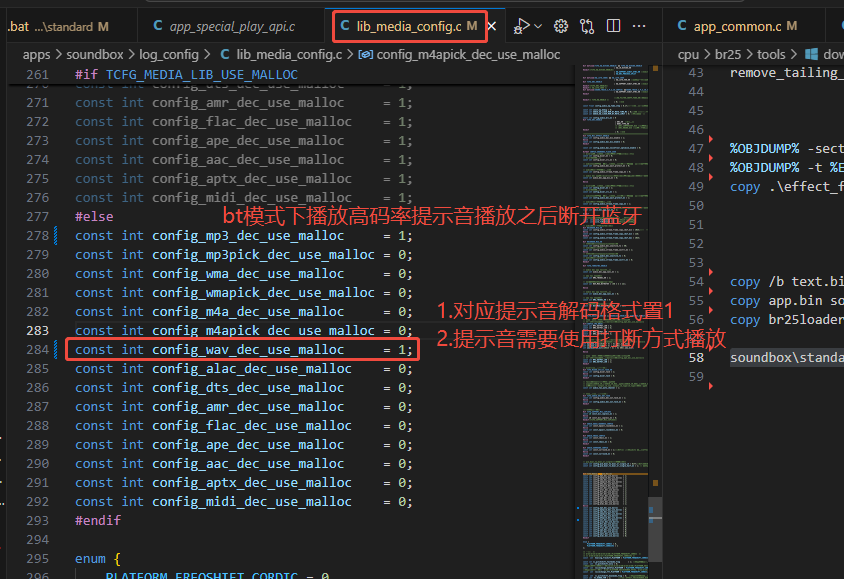Screen dimensions: 844x579
Task: Click the 'cpu' breadcrumb in right editor
Action: (688, 54)
